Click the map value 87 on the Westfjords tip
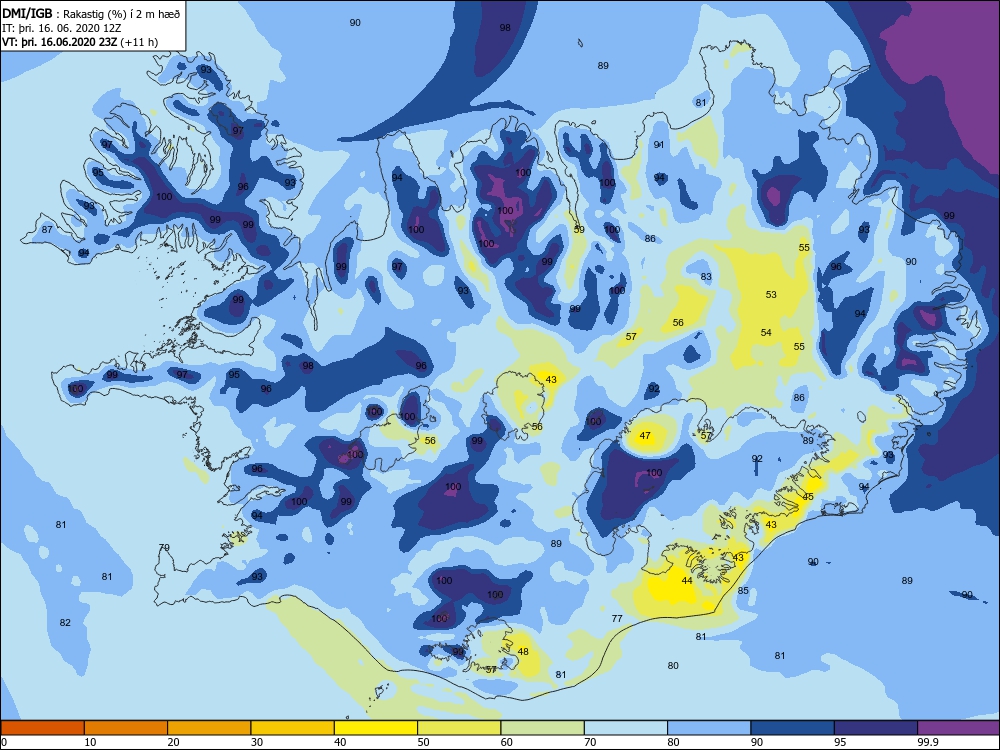The image size is (1000, 750). tap(47, 230)
